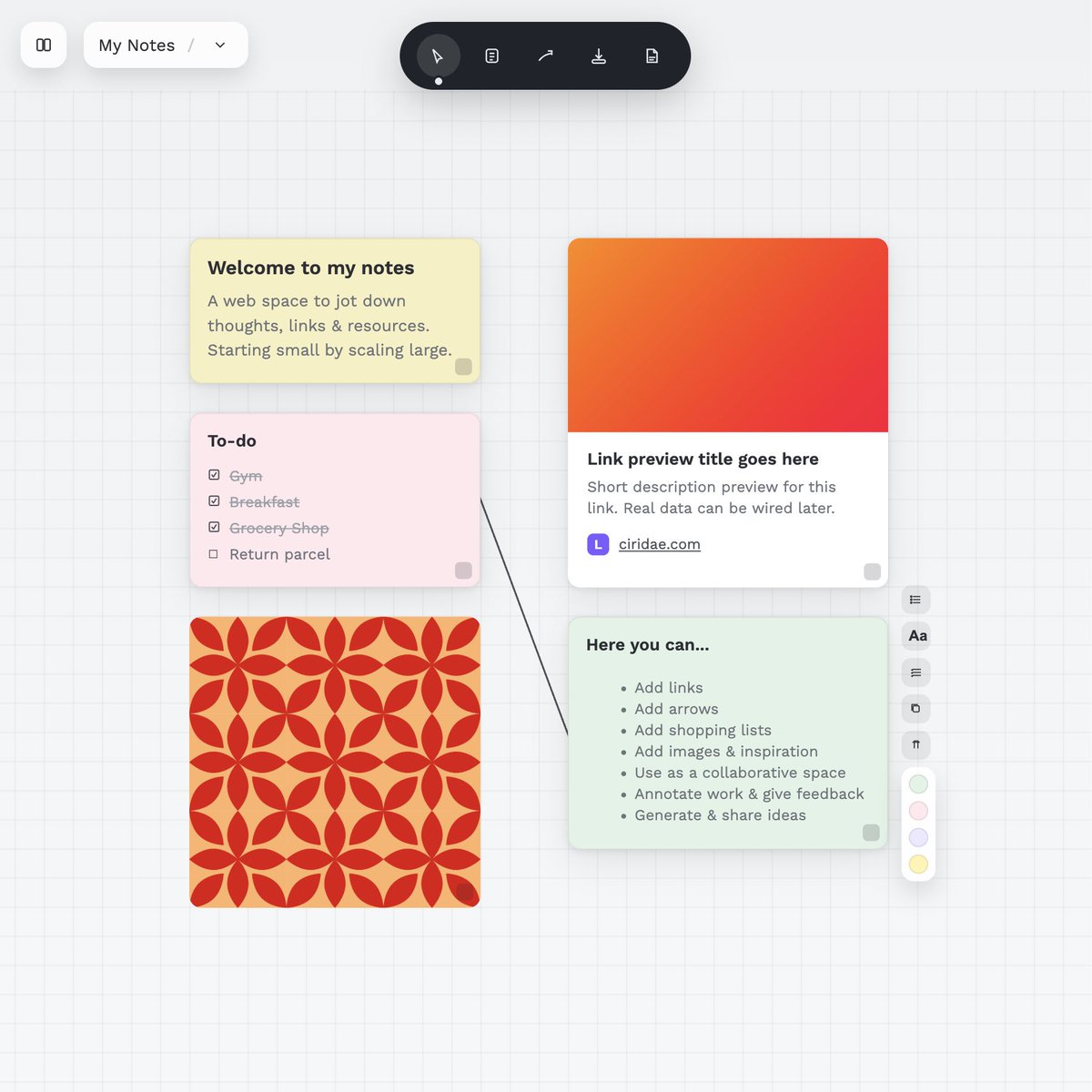Screen dimensions: 1092x1092
Task: Click the To-do card title
Action: [232, 441]
